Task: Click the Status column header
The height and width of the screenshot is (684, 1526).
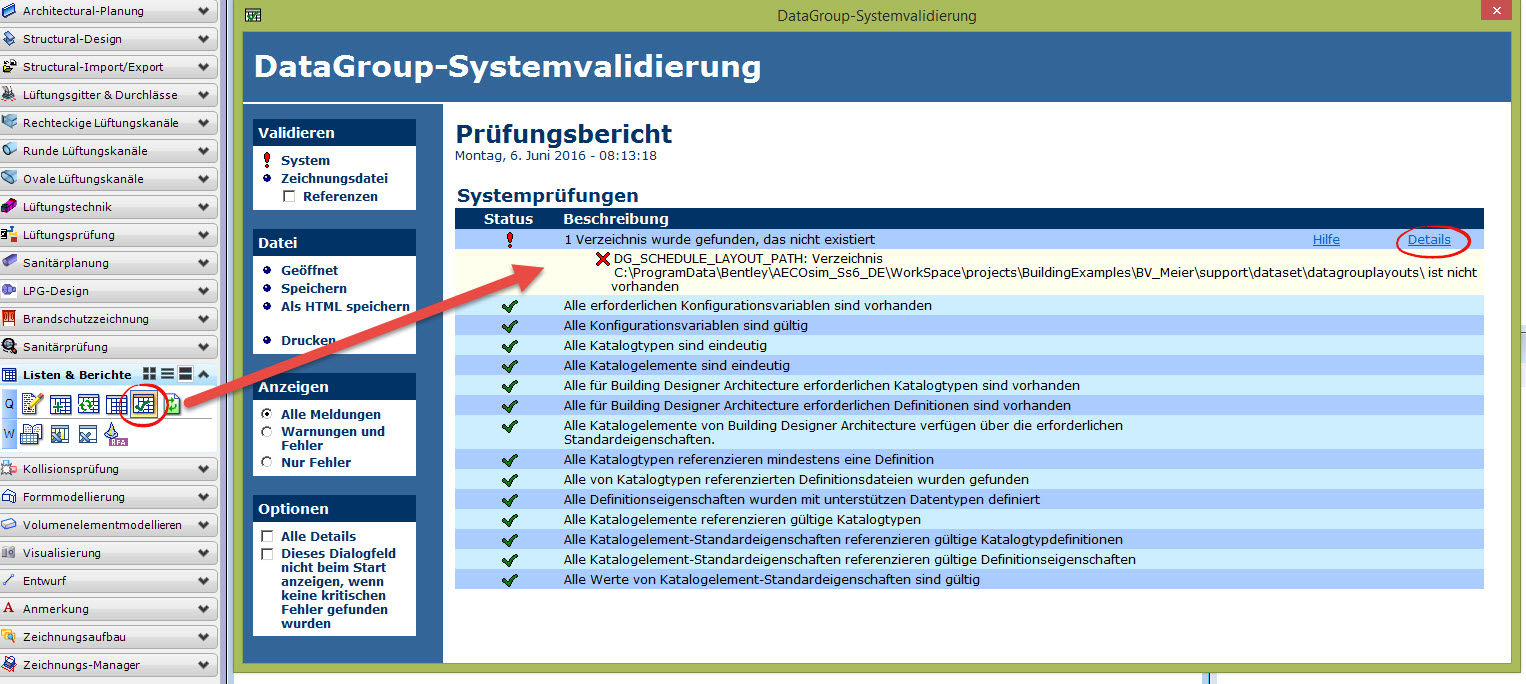Action: coord(508,219)
